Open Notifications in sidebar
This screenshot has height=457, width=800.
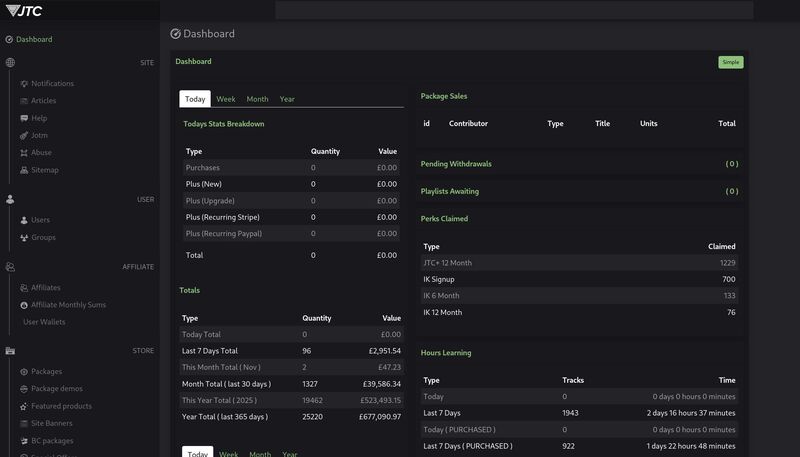[x=53, y=83]
